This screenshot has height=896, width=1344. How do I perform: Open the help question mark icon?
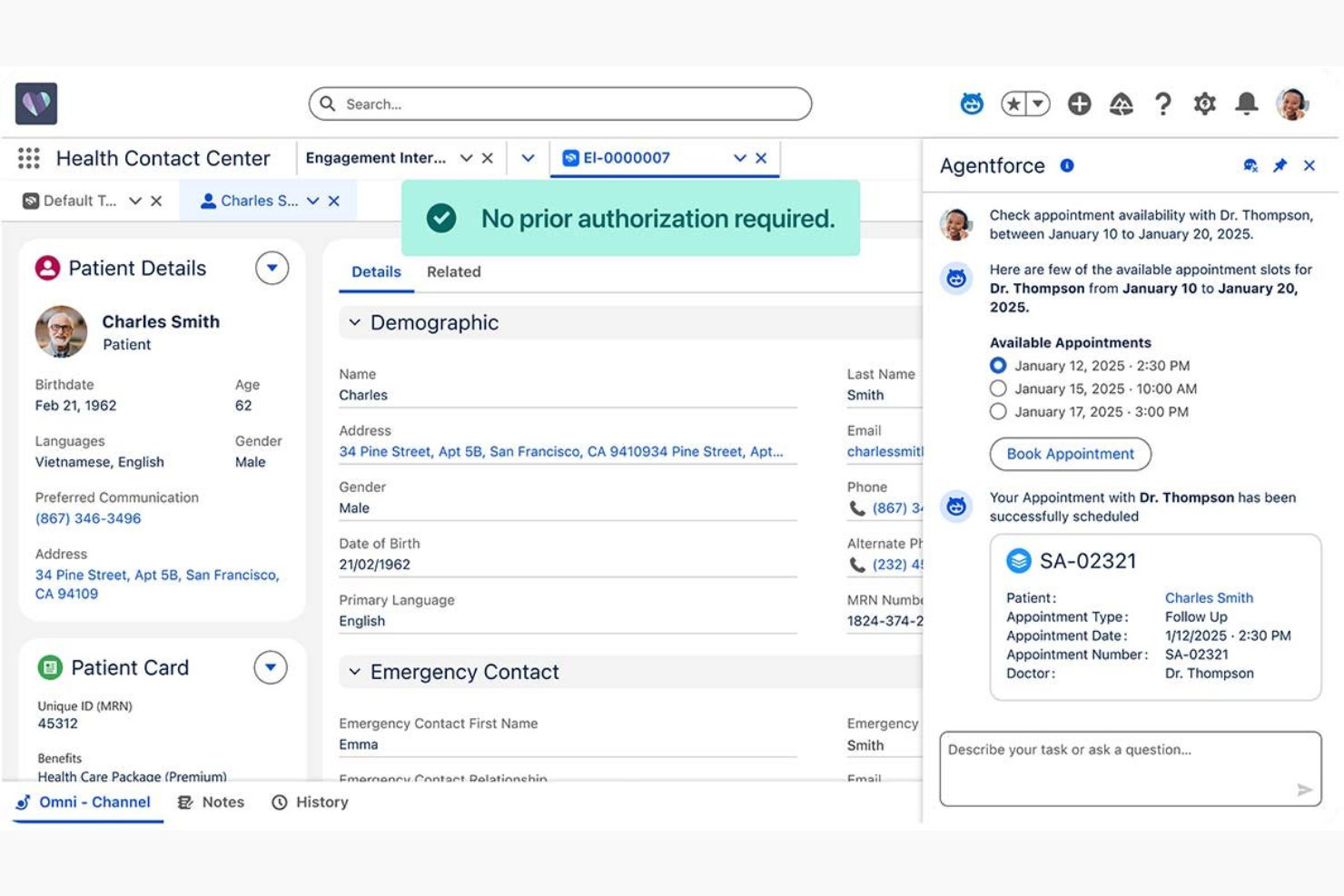pos(1163,103)
